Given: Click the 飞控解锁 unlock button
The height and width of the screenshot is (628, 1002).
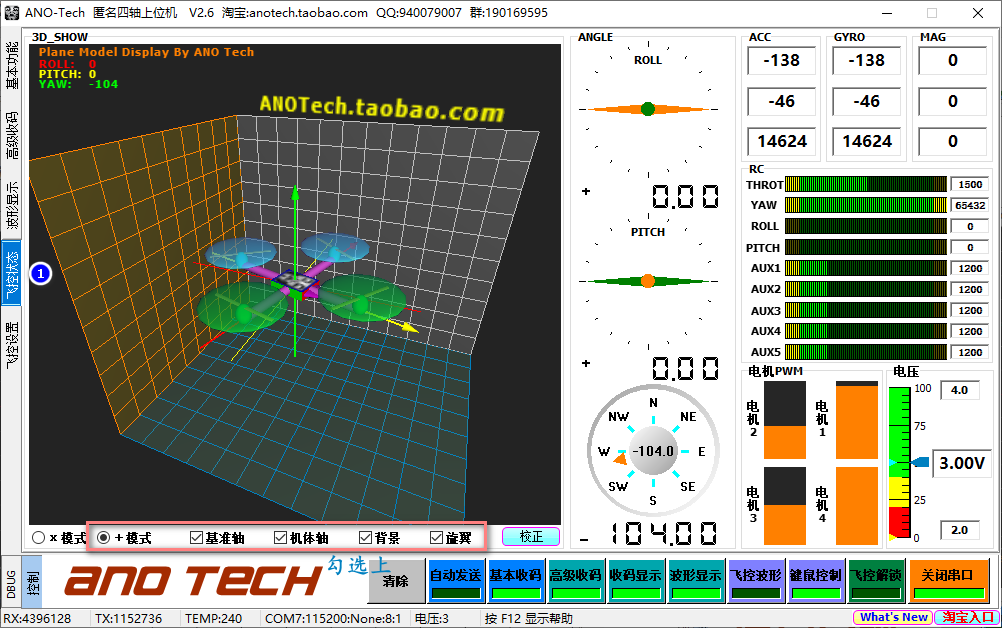Looking at the screenshot, I should pos(876,581).
